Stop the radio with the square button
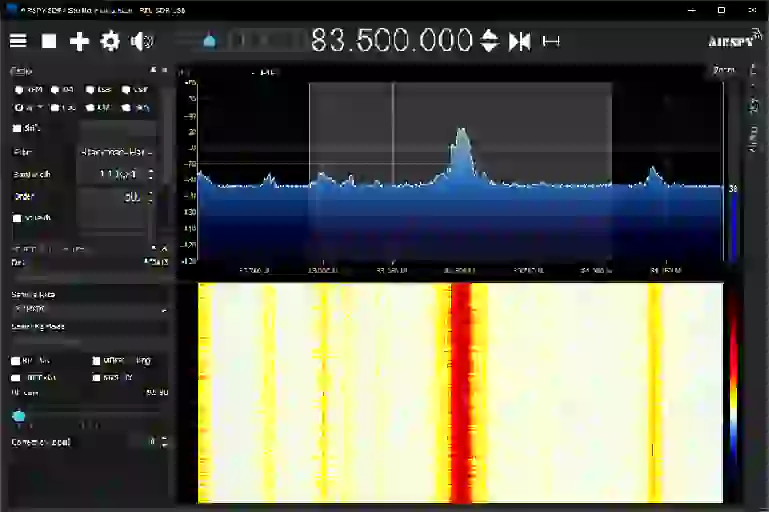This screenshot has height=512, width=769. coord(49,41)
